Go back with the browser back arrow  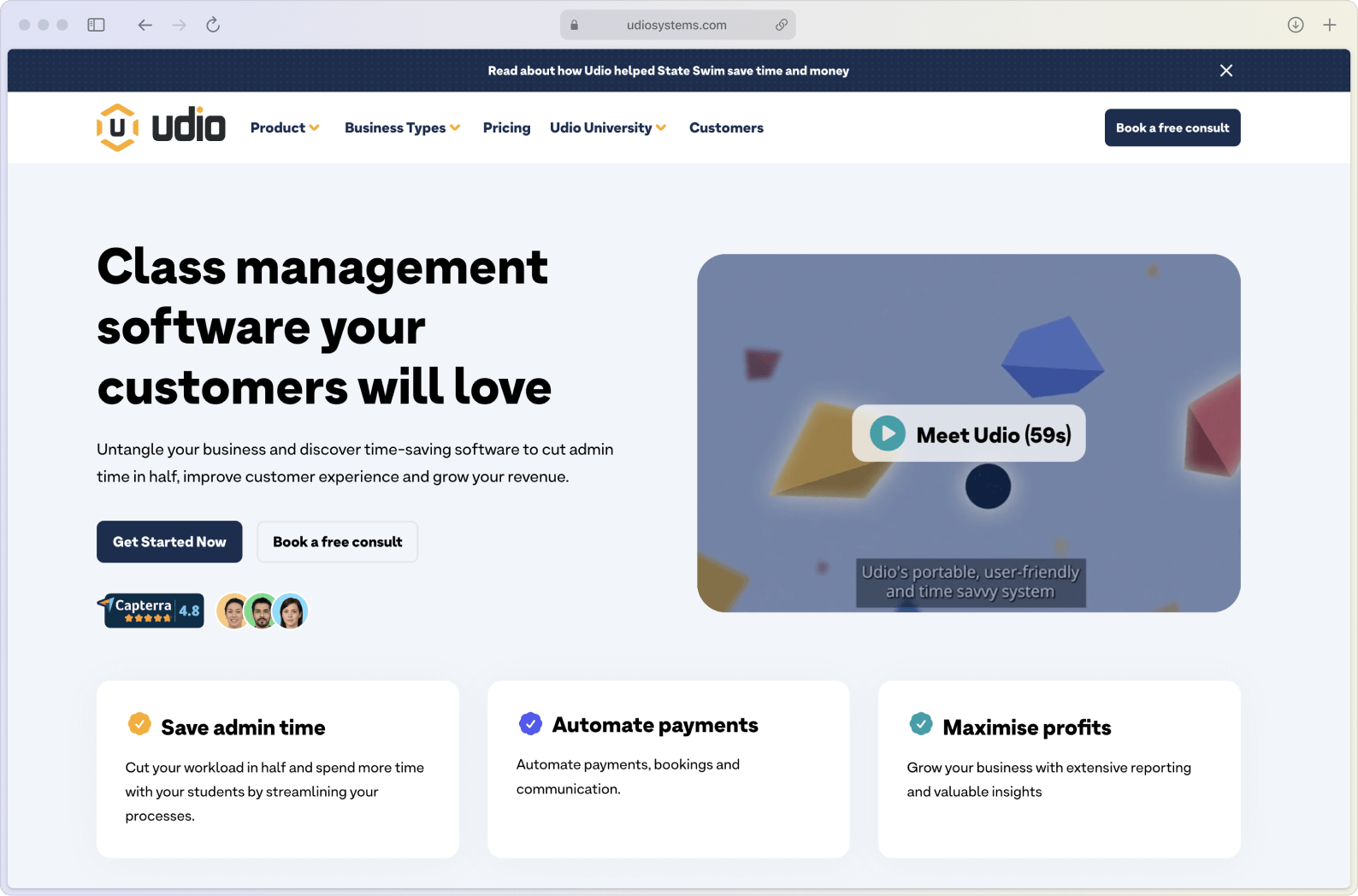[x=145, y=25]
